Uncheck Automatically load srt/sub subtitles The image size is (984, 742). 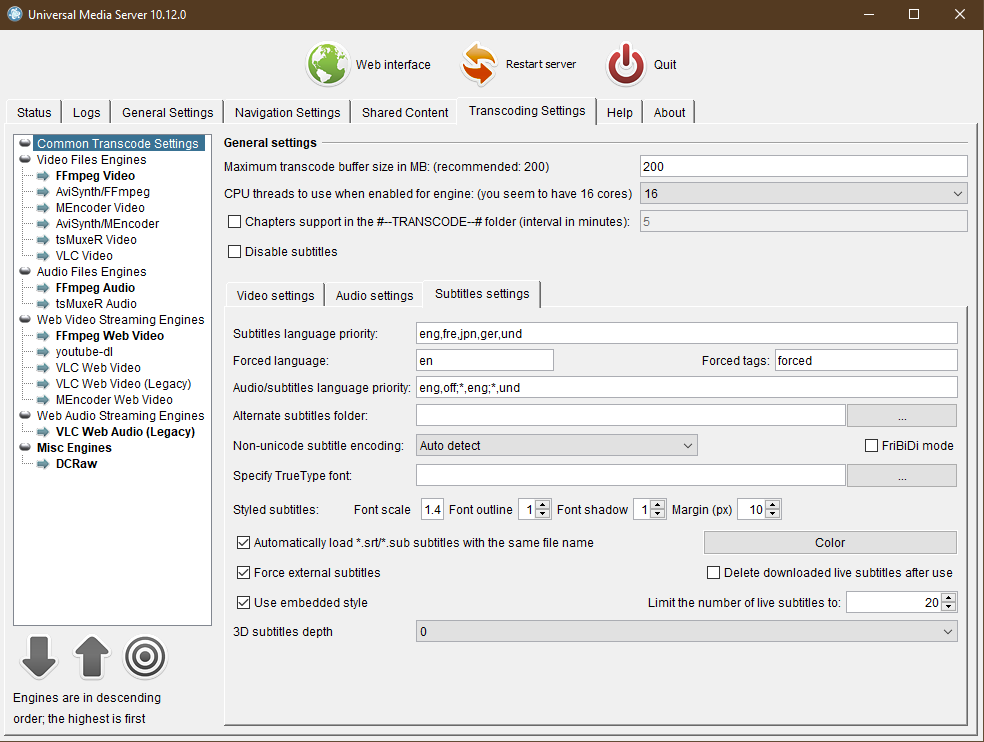tap(243, 542)
